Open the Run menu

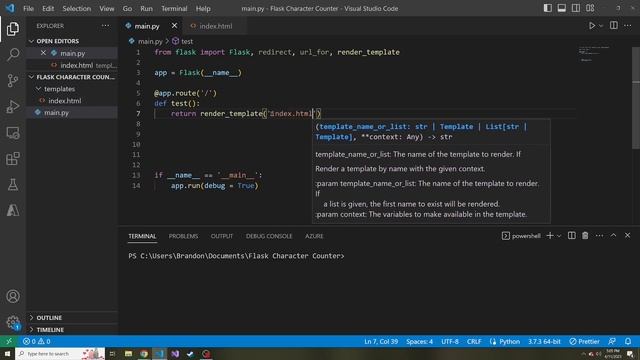(146, 9)
